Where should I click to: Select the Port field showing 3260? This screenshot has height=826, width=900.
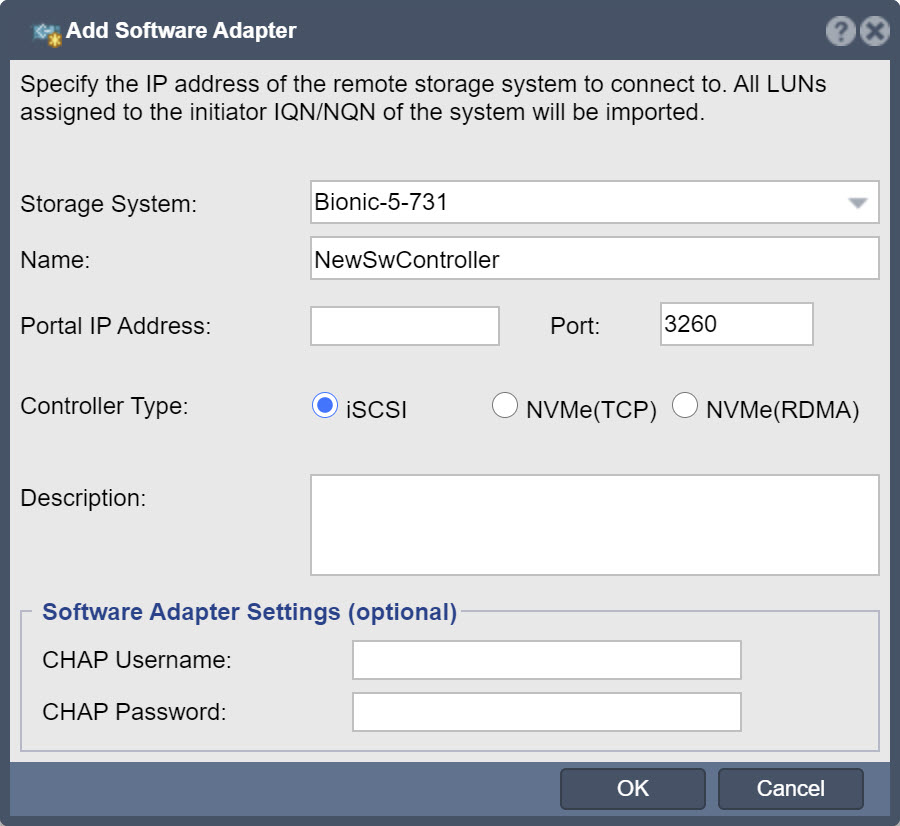point(736,324)
